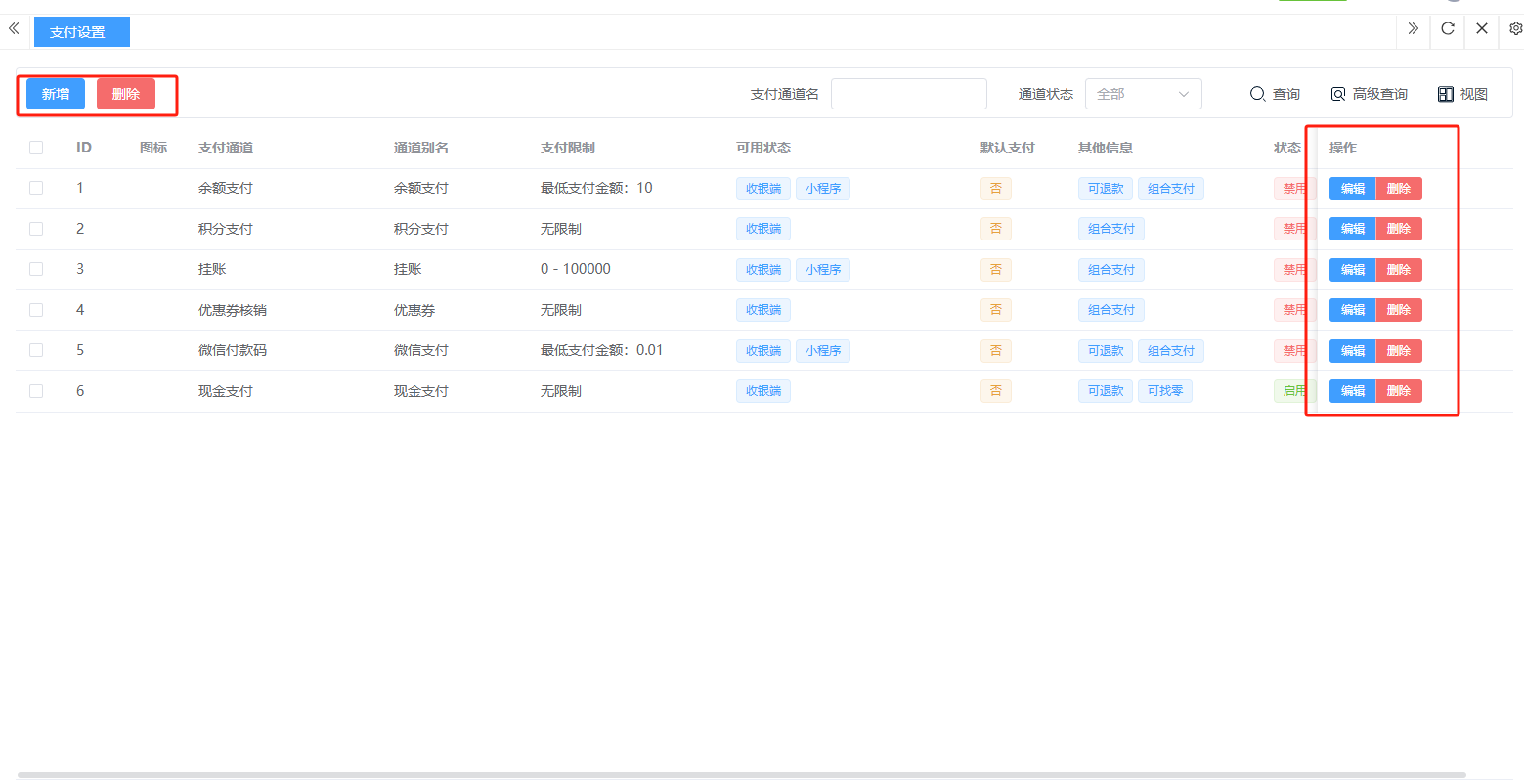Tick the checkbox for 挂账 row
1524x784 pixels.
36,269
